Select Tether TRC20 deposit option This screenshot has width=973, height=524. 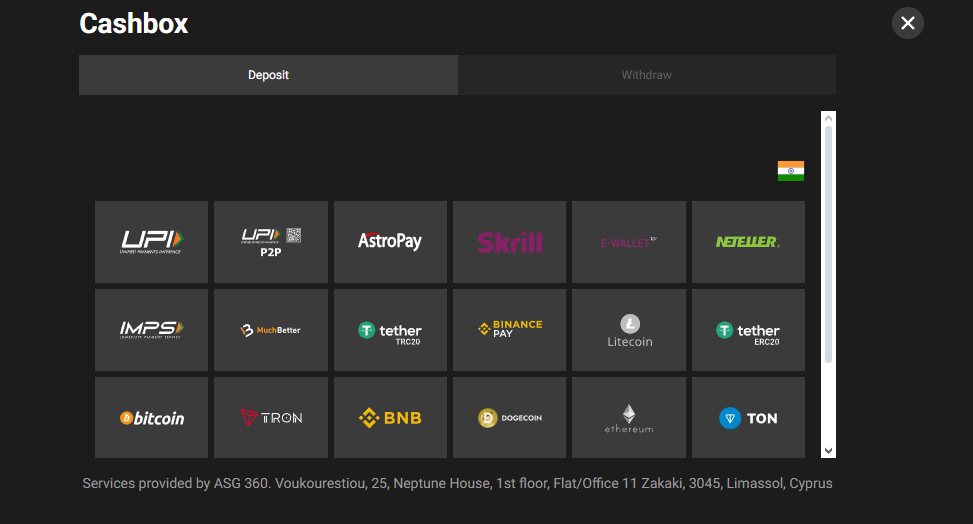(390, 329)
